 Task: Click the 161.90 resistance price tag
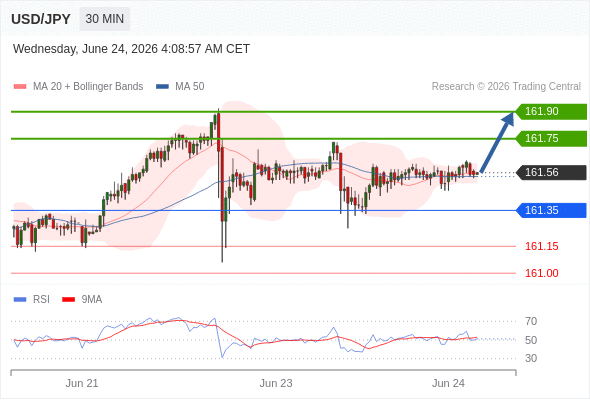point(551,111)
